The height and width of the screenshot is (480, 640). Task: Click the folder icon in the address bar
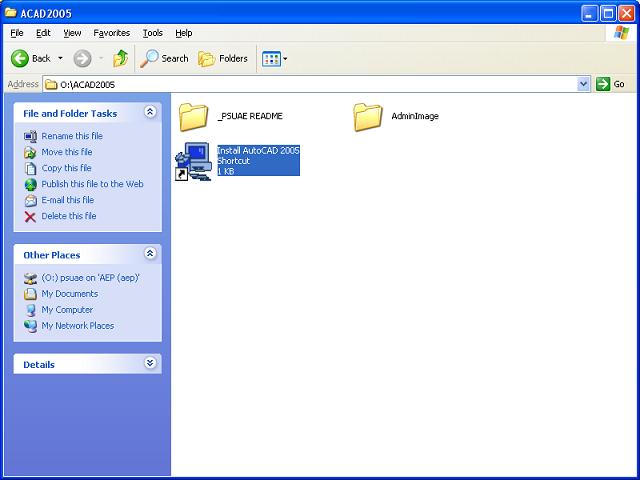point(51,84)
